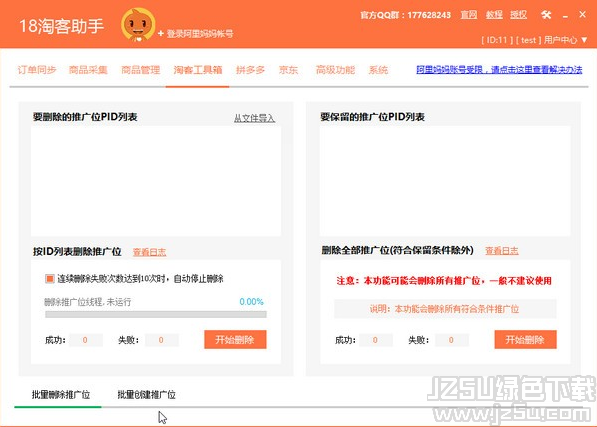
Task: Click the 阿里妈妈账号受限 help link
Action: click(x=499, y=70)
